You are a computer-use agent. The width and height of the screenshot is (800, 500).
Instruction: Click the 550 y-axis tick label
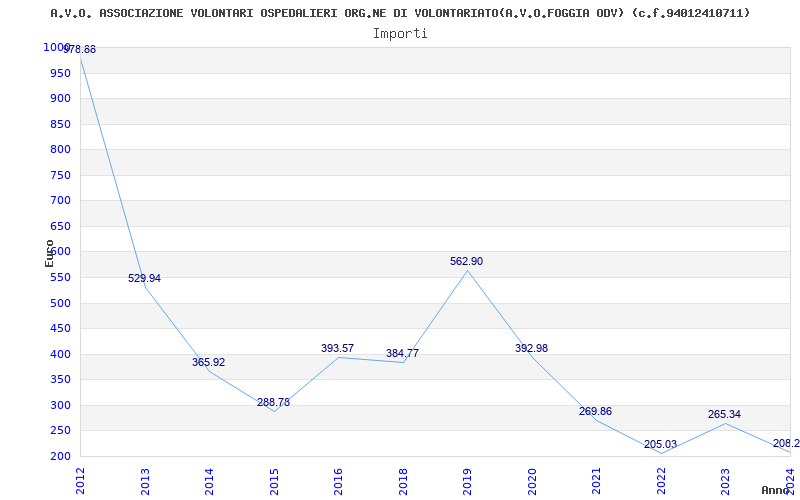pos(61,278)
